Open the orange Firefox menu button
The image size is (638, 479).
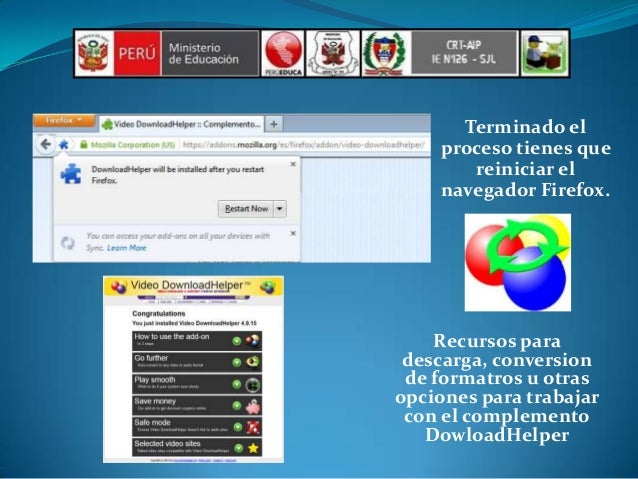(64, 120)
